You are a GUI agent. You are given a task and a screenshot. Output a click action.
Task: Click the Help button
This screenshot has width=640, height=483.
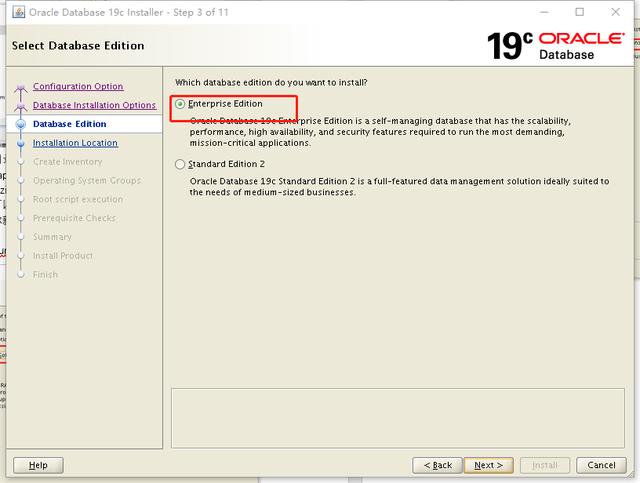point(38,465)
